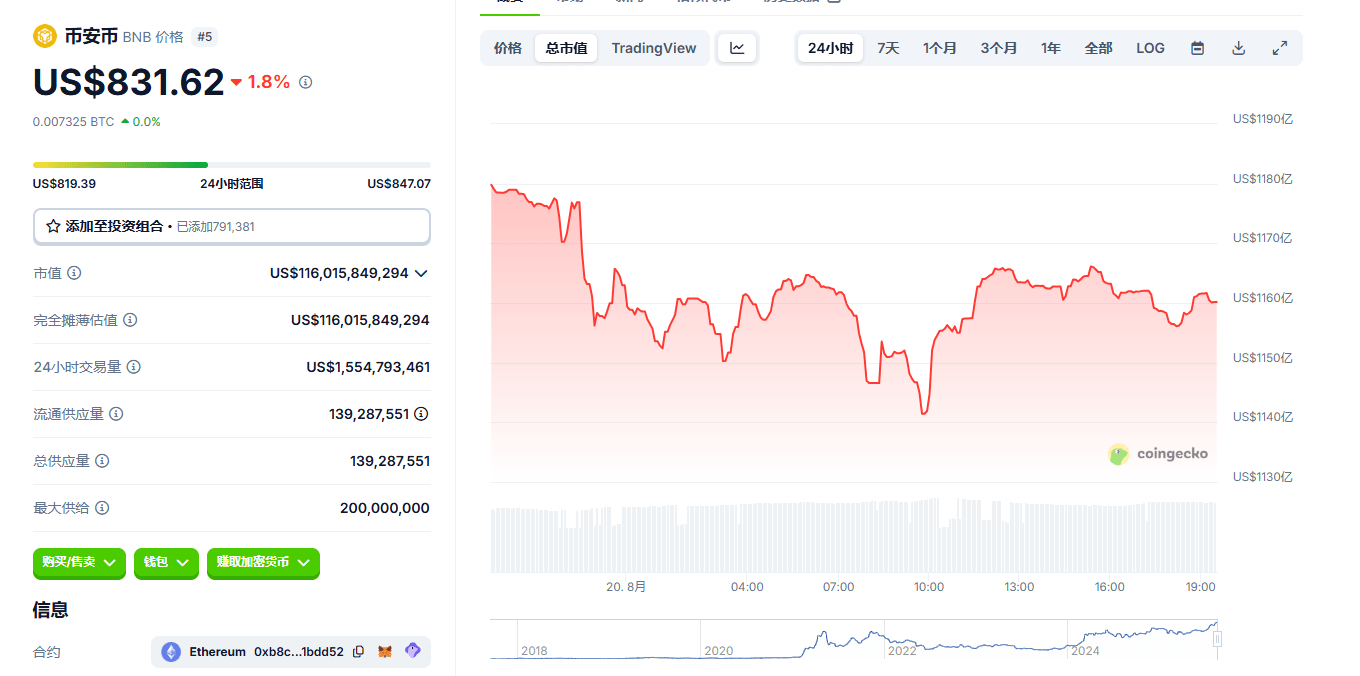1360x676 pixels.
Task: Click the US$1160亿 axis label
Action: [1263, 298]
